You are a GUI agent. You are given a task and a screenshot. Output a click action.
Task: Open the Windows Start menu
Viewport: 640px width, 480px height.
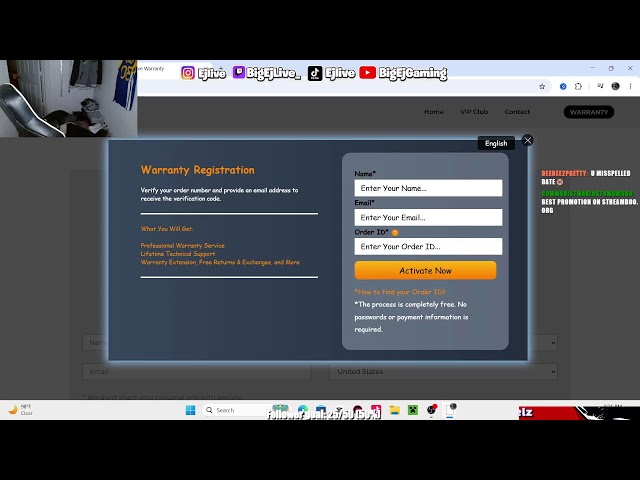190,410
